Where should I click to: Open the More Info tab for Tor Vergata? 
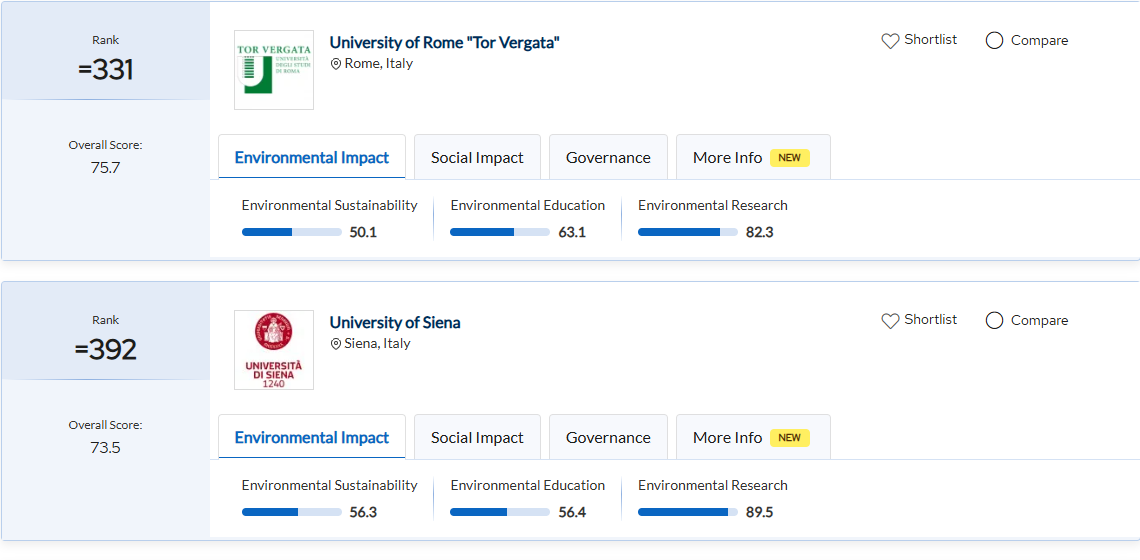pos(727,158)
